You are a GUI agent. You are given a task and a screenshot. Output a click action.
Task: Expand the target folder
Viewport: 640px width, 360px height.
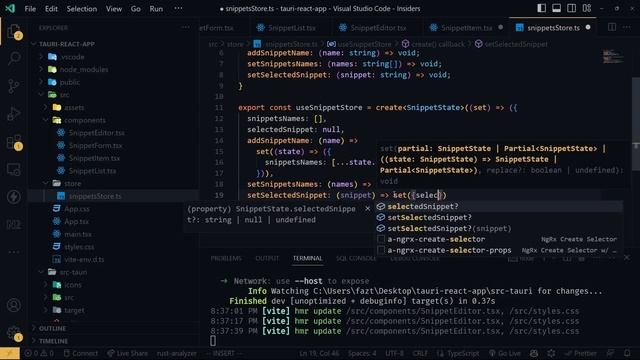[x=68, y=310]
